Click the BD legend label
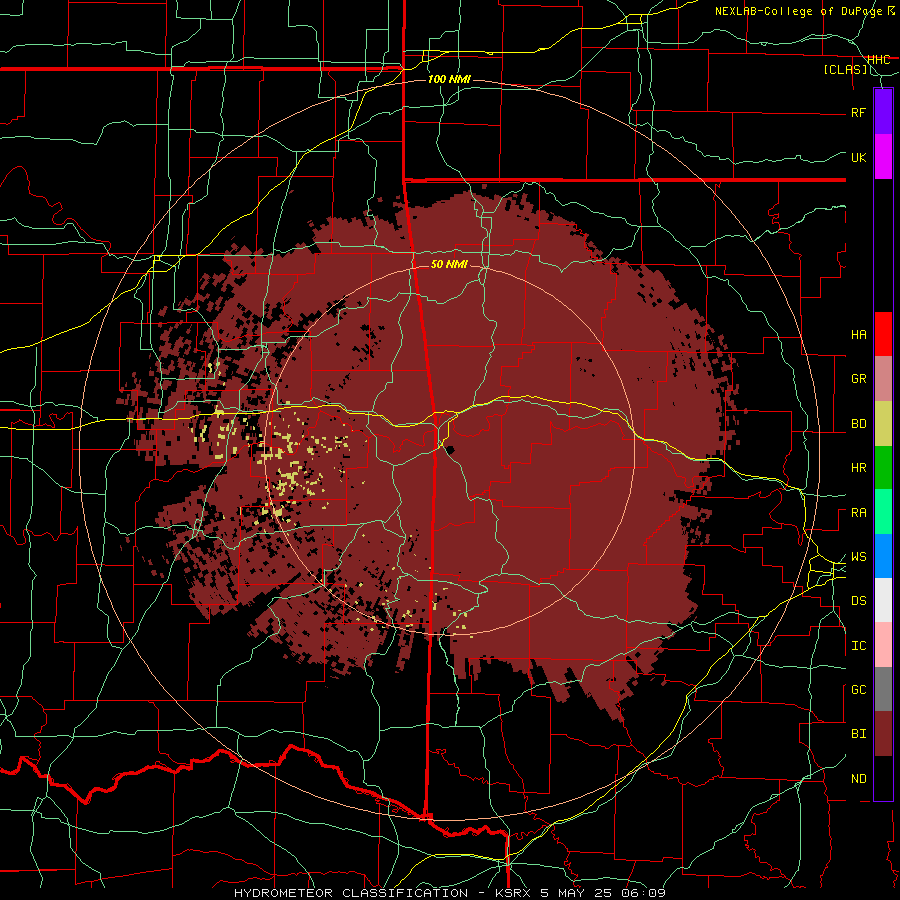900x900 pixels. [859, 424]
